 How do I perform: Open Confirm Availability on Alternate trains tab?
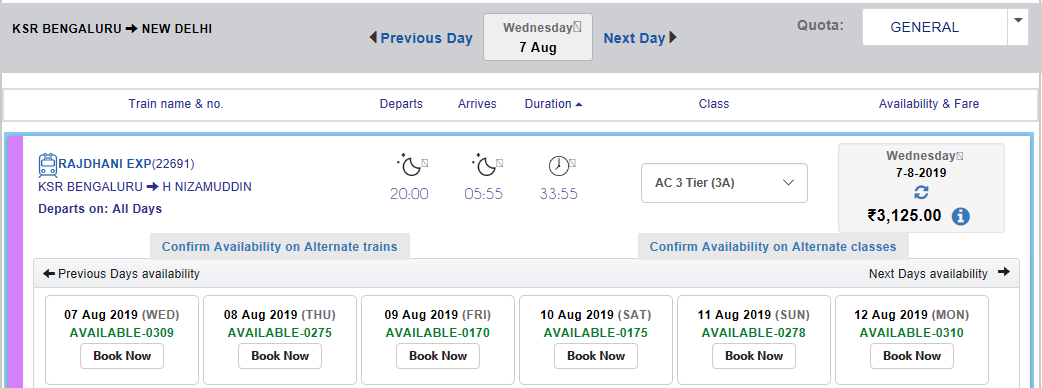(x=280, y=246)
